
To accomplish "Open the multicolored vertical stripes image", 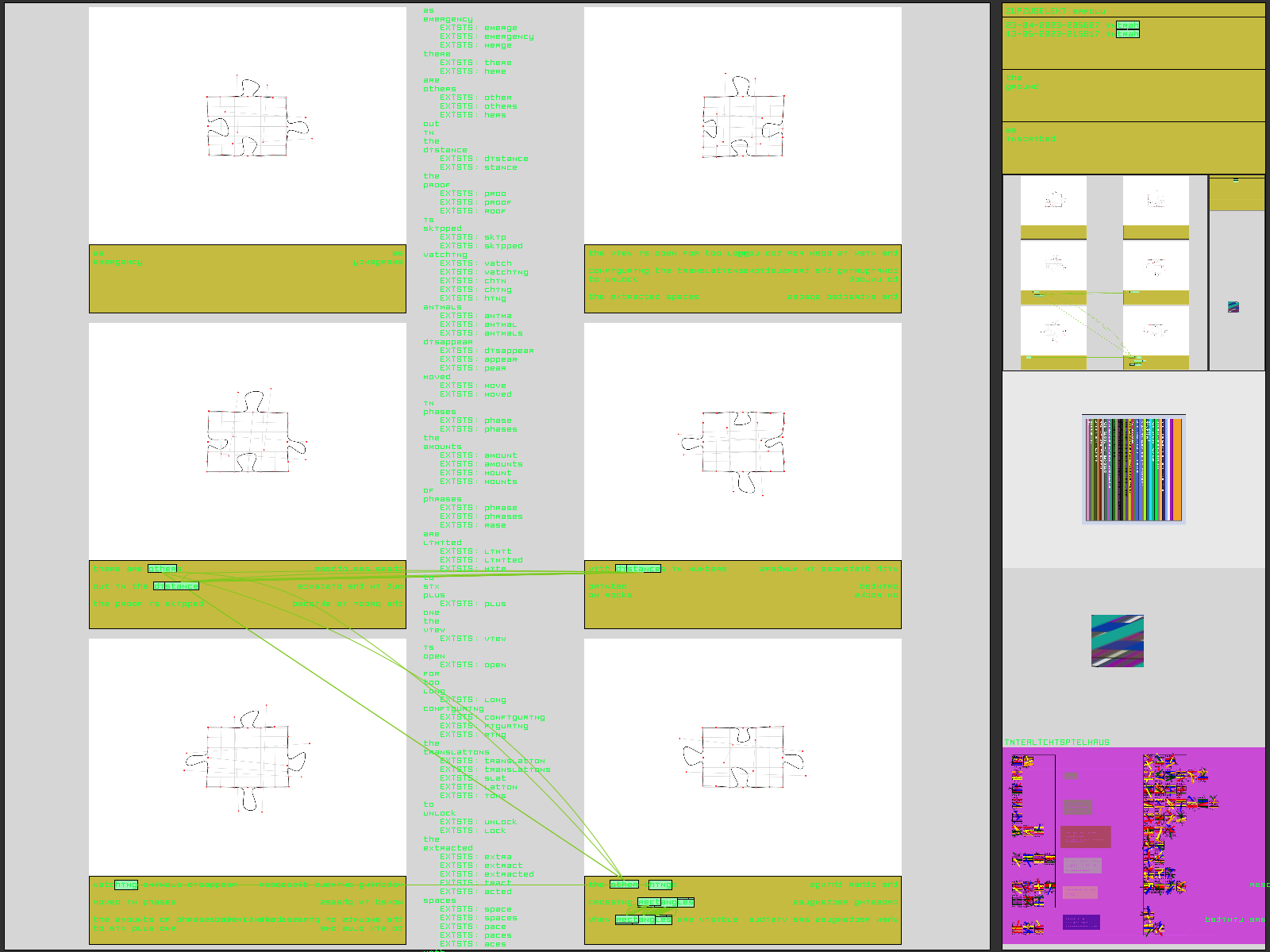I will click(1133, 469).
